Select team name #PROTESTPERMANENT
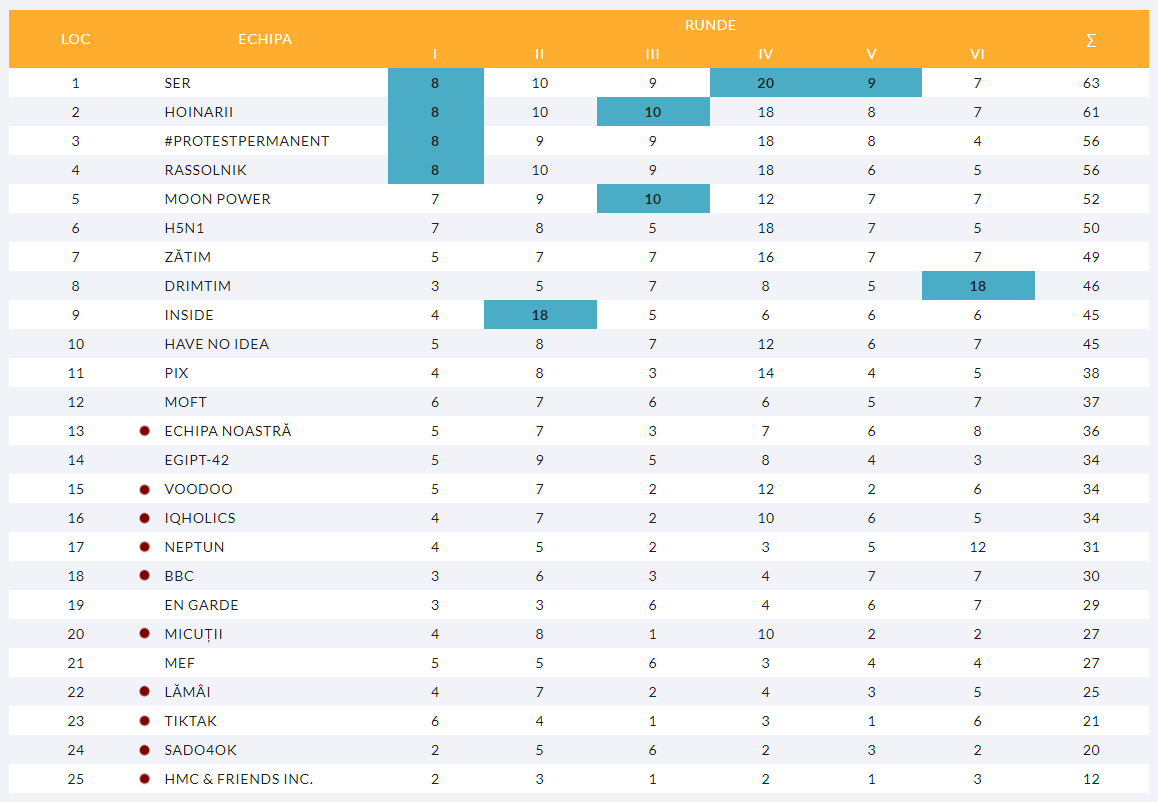The image size is (1158, 802). pyautogui.click(x=247, y=141)
